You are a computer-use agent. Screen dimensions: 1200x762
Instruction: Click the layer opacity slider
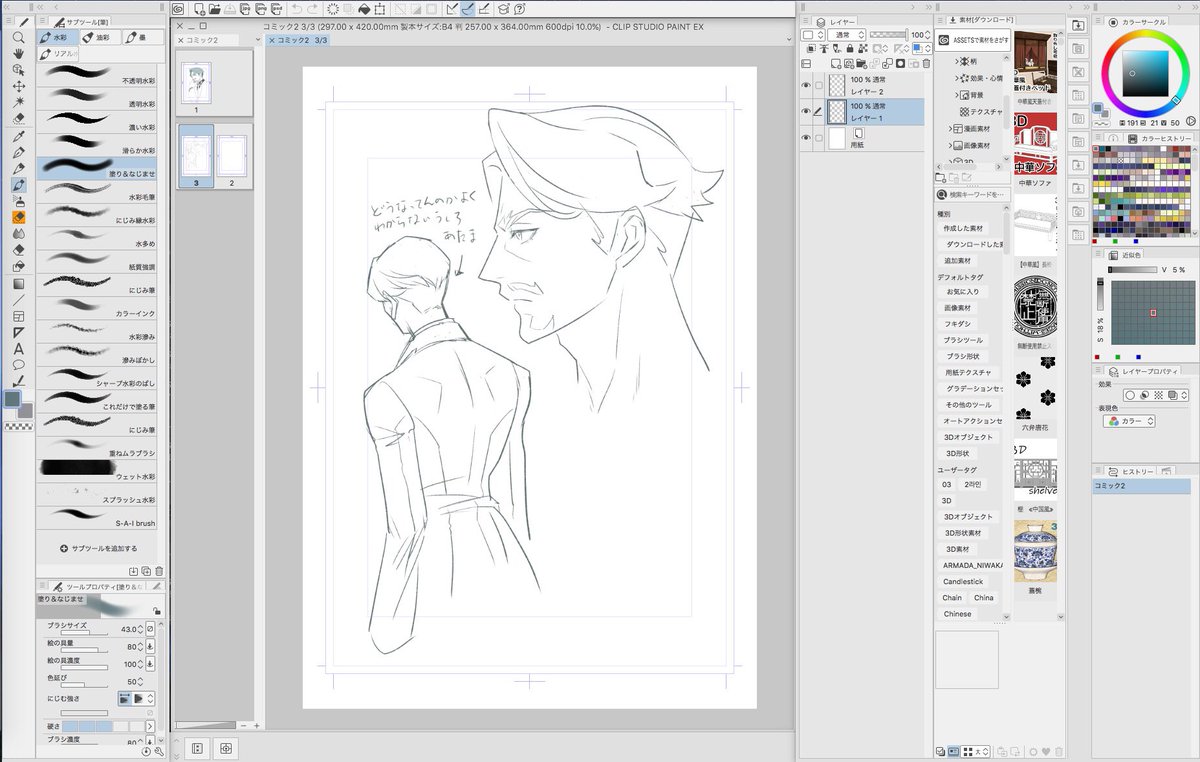[889, 35]
